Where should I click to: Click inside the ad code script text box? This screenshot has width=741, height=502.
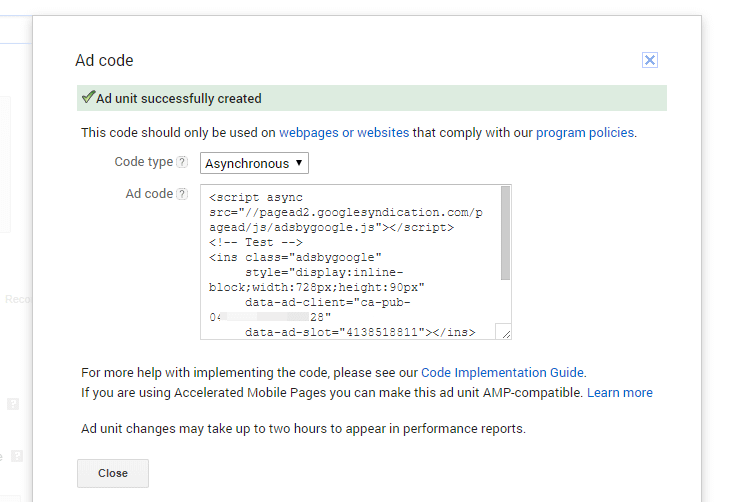350,262
